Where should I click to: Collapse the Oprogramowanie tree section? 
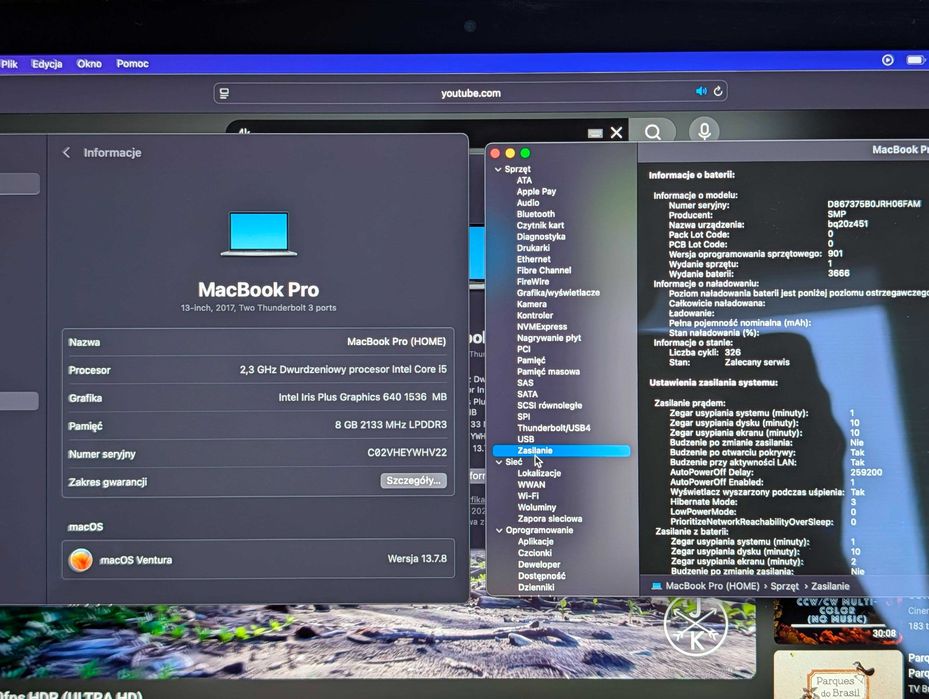pyautogui.click(x=499, y=530)
